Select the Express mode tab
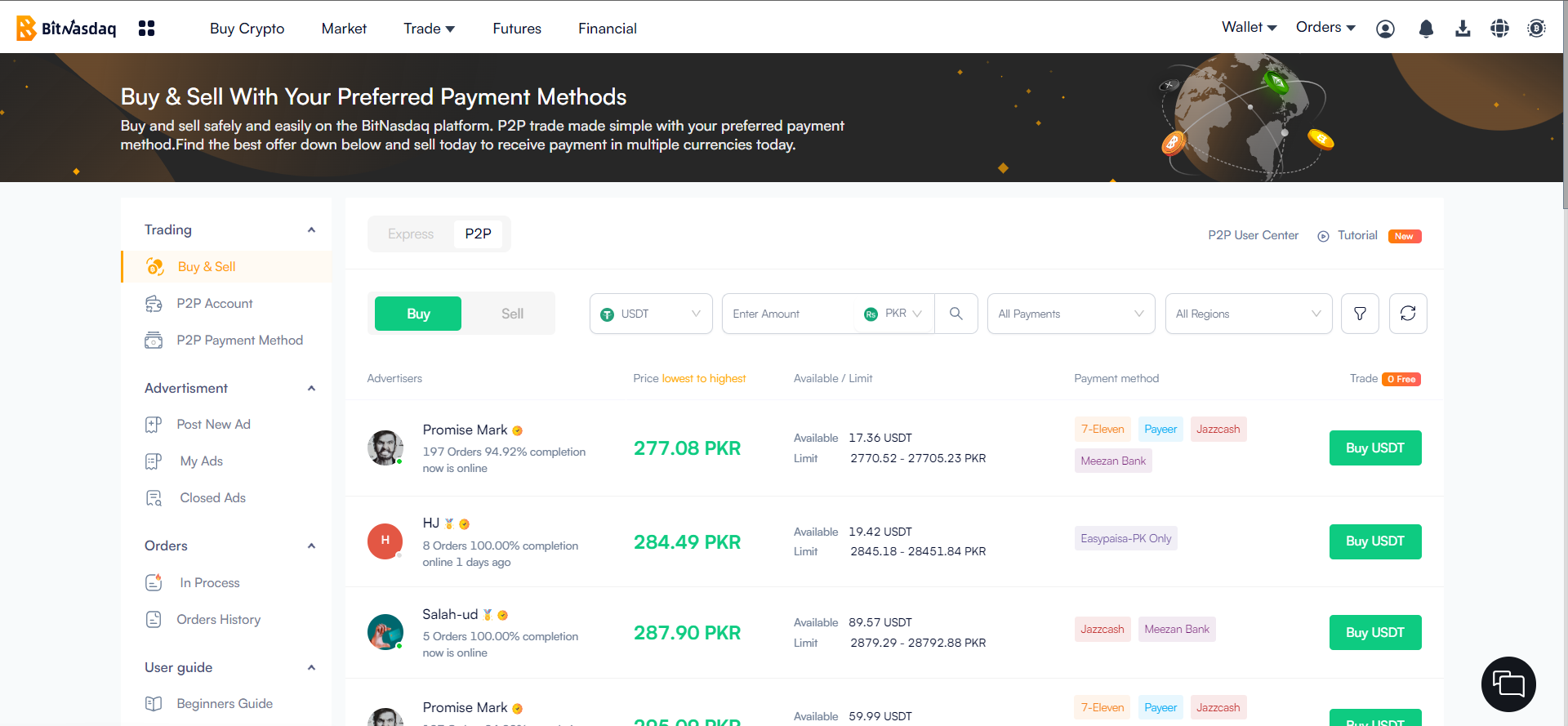Screen dimensions: 1568x726 tap(411, 234)
